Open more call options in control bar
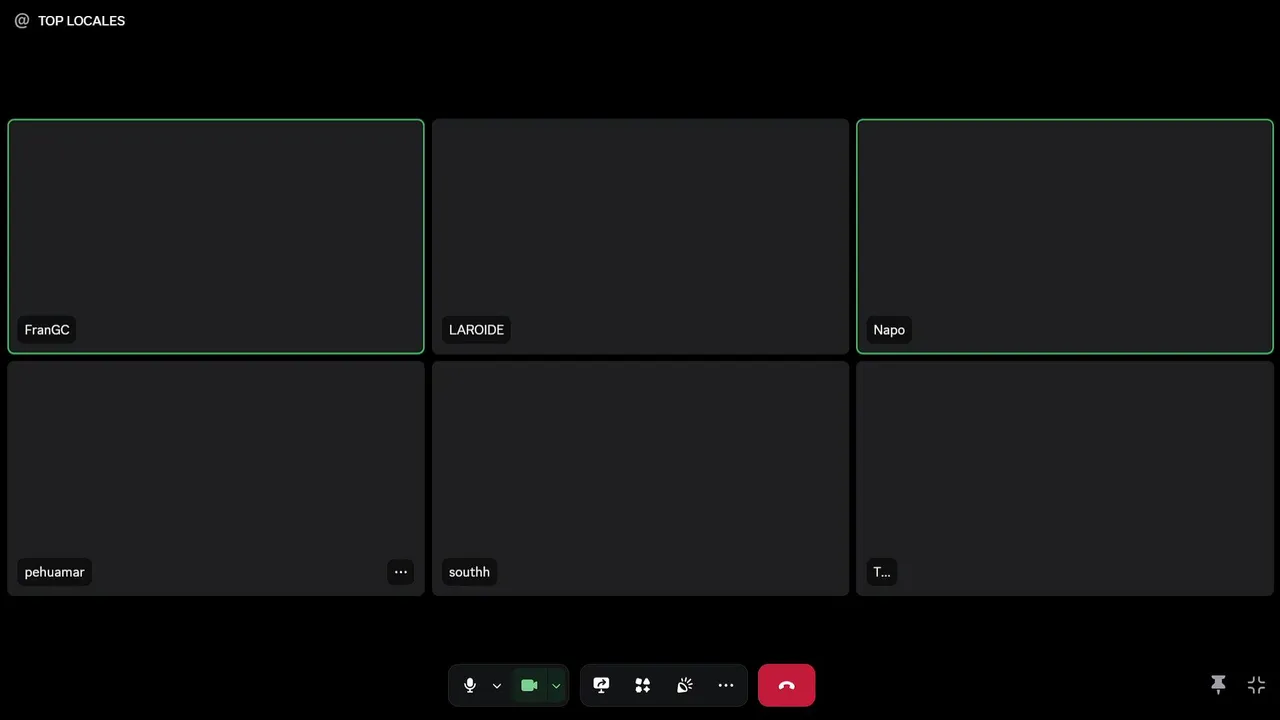Viewport: 1280px width, 720px height. point(726,686)
